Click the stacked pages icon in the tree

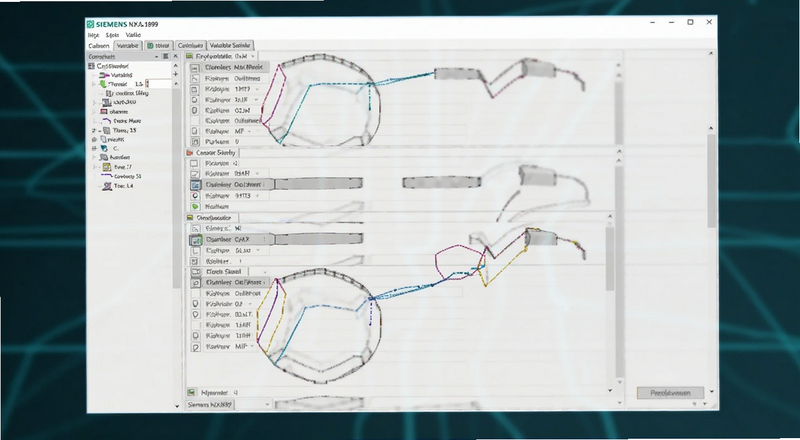pos(104,139)
